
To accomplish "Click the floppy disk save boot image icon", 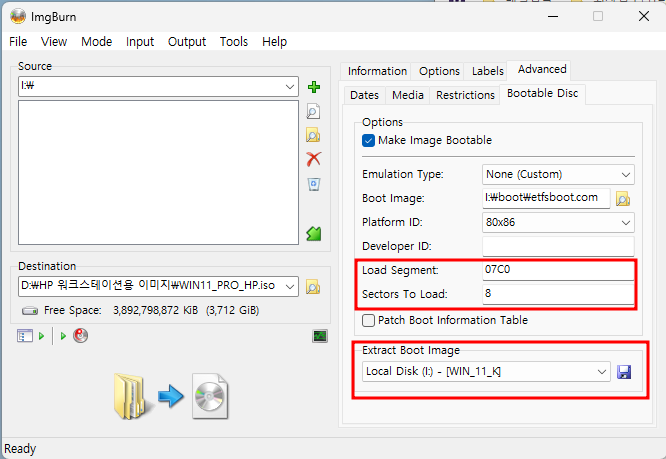I will [x=624, y=372].
